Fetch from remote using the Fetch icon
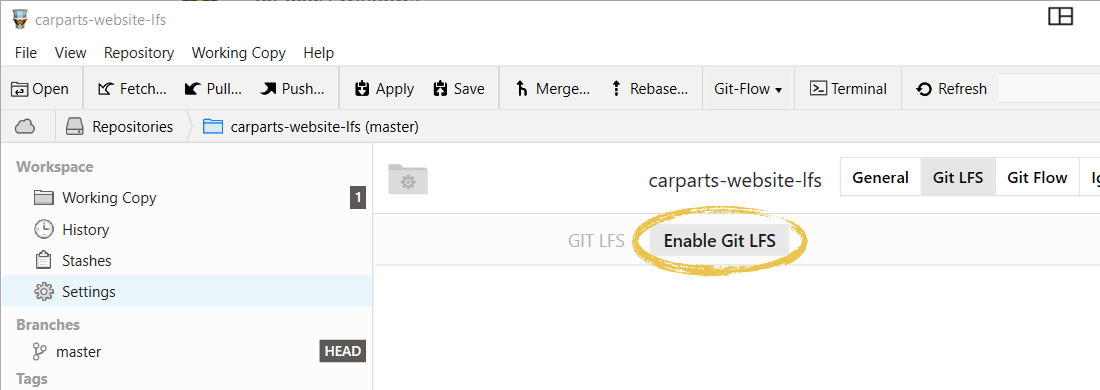This screenshot has width=1100, height=390. (x=106, y=89)
